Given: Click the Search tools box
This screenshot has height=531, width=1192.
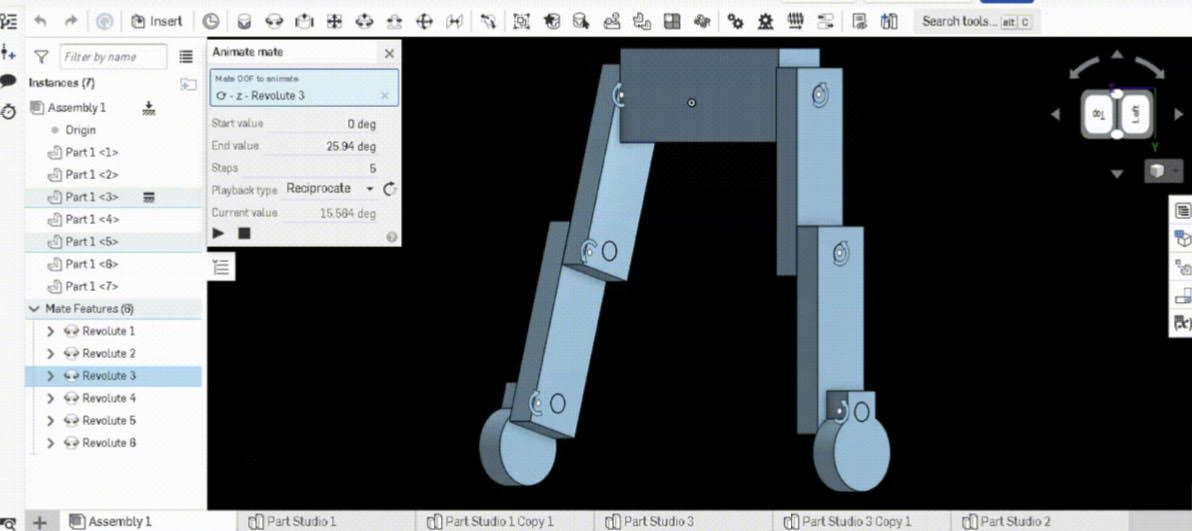Looking at the screenshot, I should tap(976, 21).
